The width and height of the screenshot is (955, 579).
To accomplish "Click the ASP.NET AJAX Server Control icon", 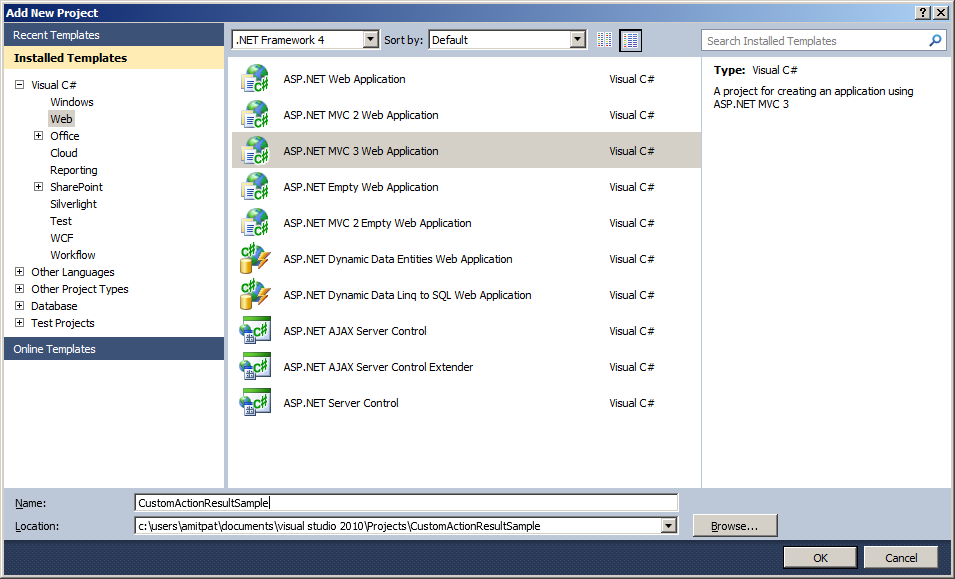I will click(255, 331).
